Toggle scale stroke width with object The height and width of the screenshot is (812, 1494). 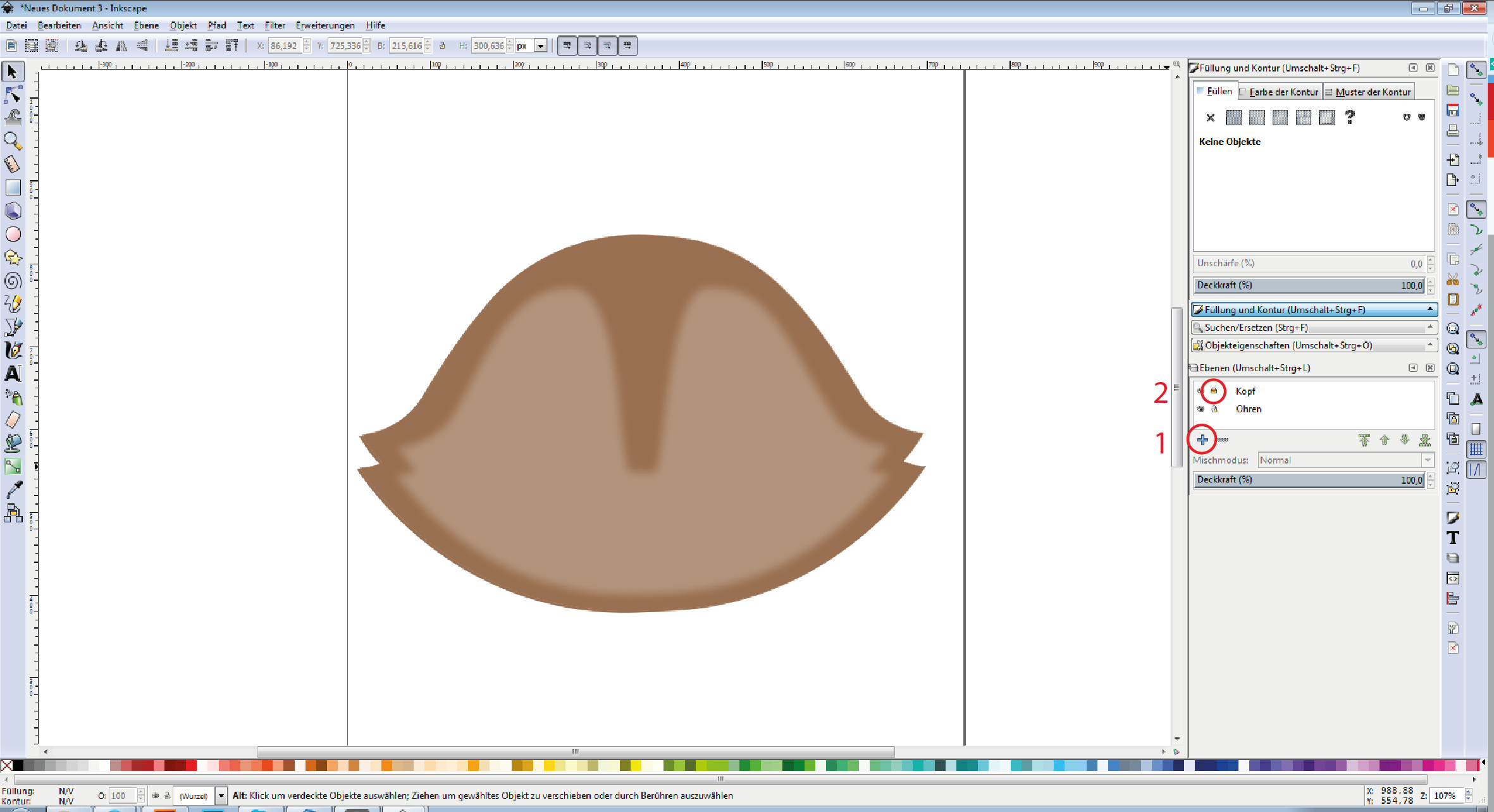pos(567,46)
